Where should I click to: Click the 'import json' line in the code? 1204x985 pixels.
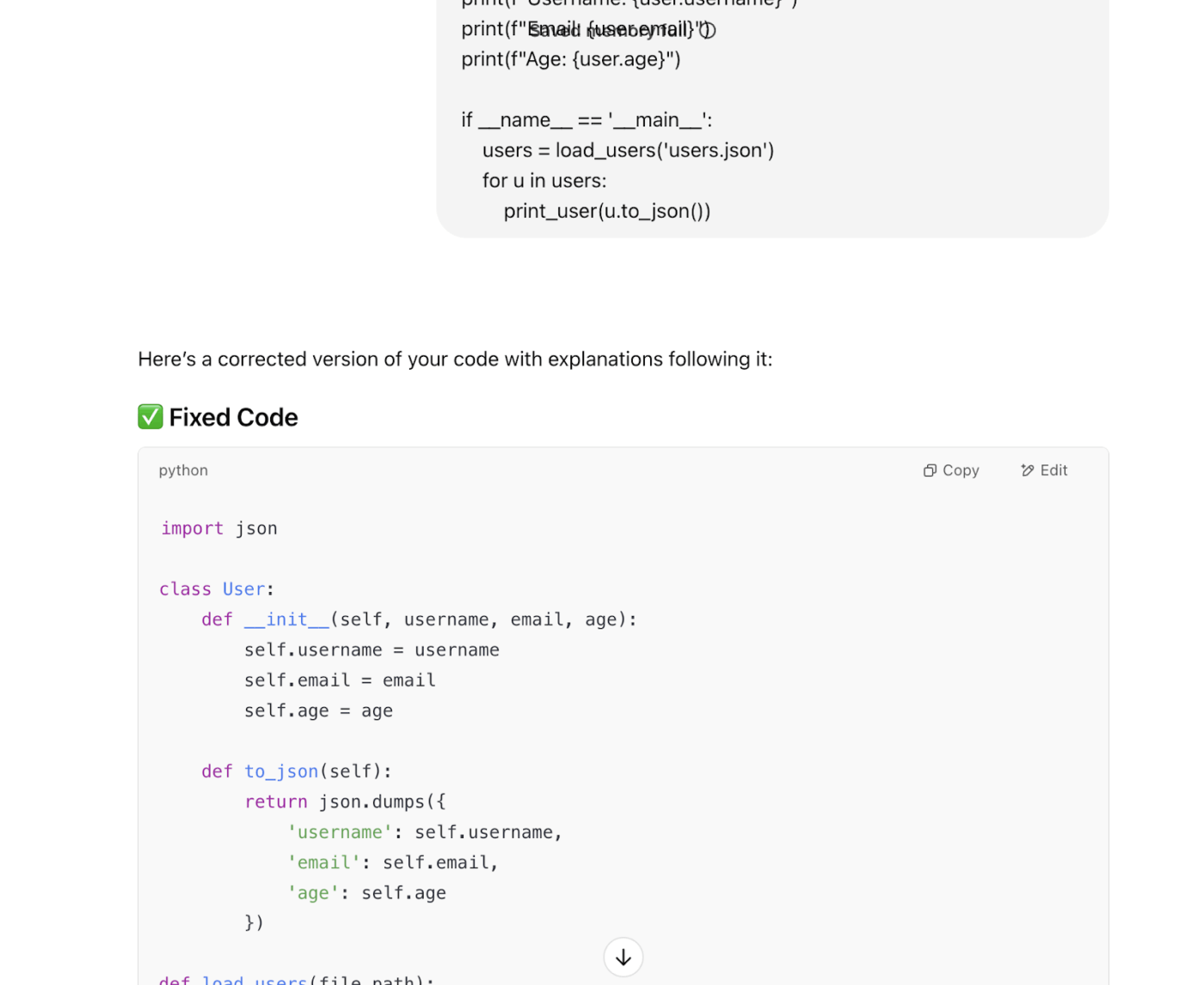point(219,528)
